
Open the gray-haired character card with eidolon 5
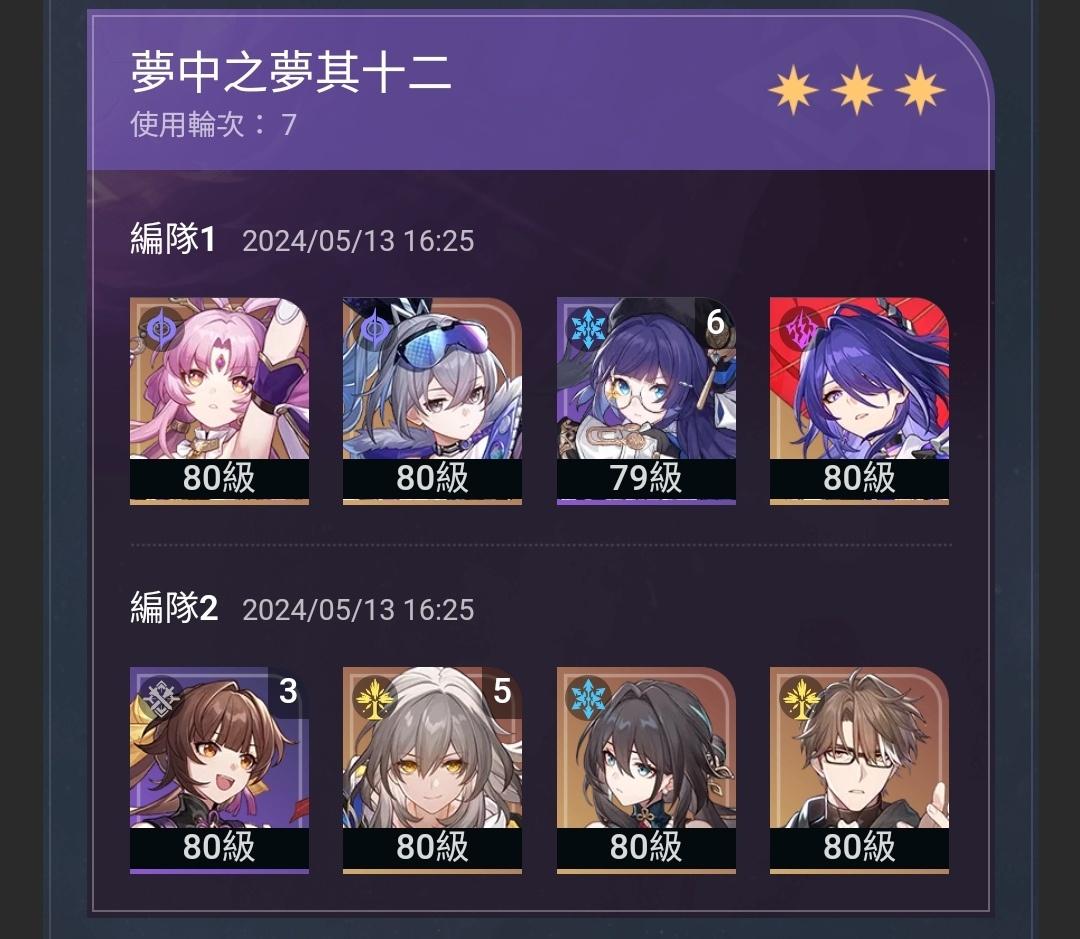coord(433,770)
